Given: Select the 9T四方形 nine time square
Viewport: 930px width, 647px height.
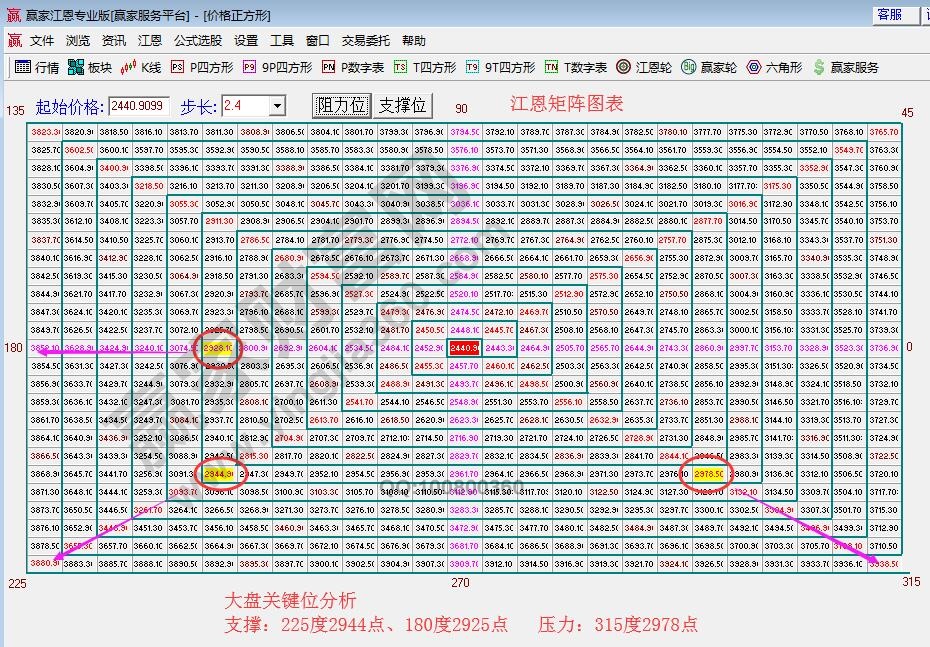Looking at the screenshot, I should point(492,68).
